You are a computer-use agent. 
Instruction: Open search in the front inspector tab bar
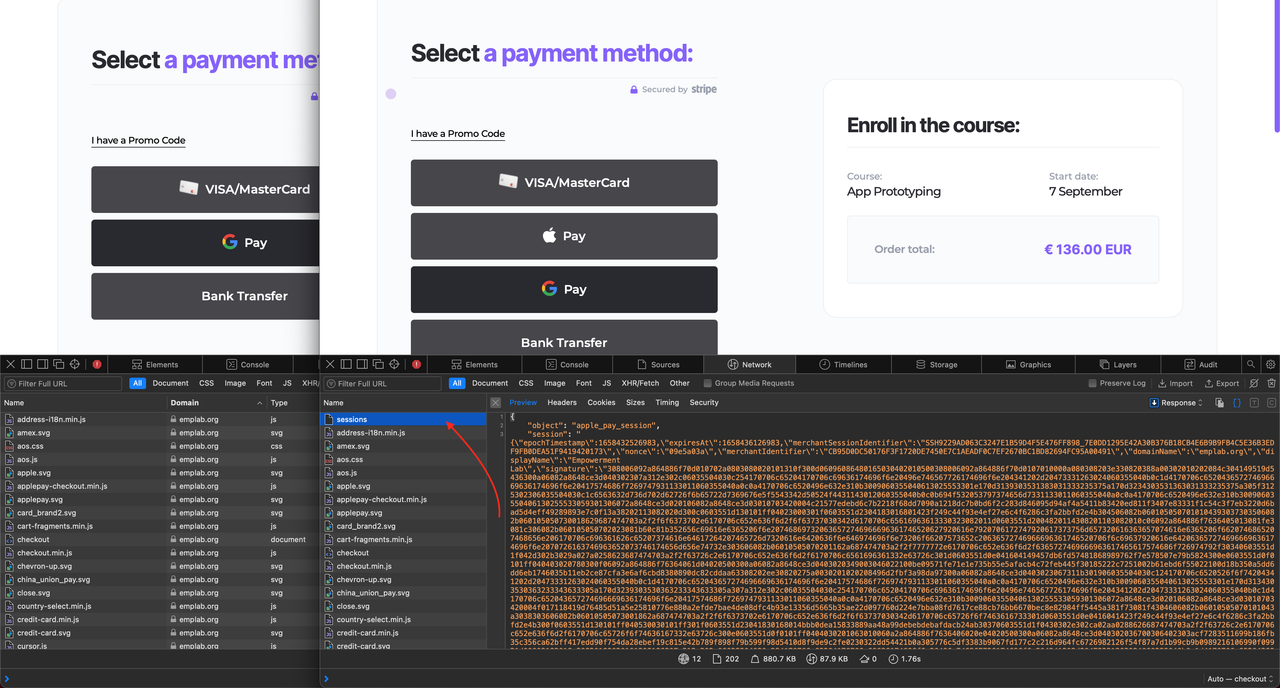click(x=1251, y=365)
